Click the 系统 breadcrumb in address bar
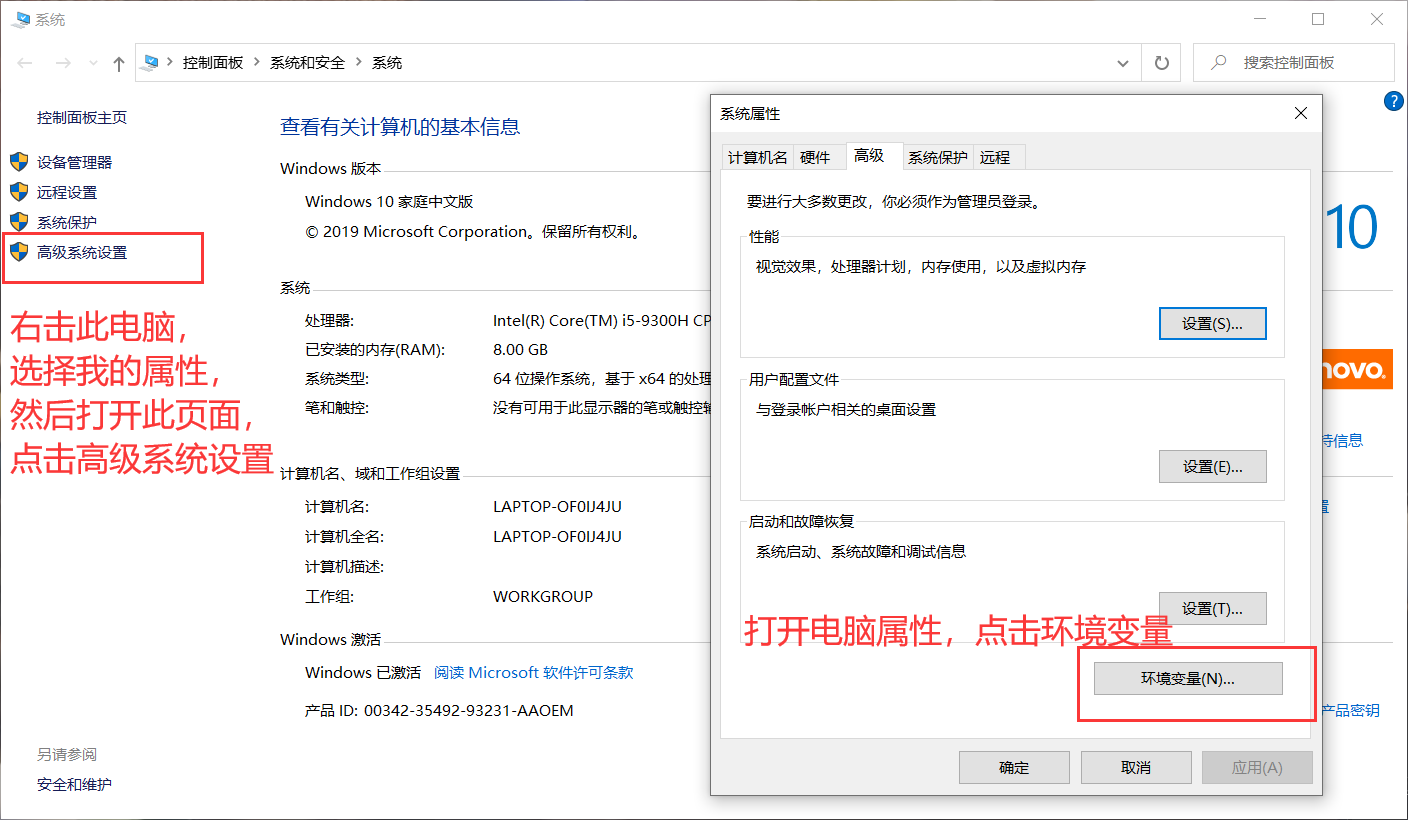Screen dimensions: 1408x820 click(x=387, y=62)
